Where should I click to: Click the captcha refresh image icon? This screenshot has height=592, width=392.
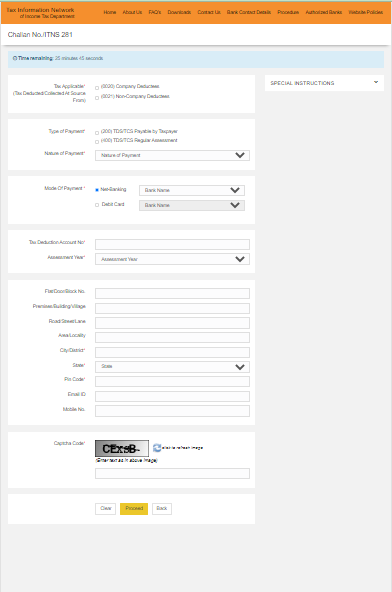click(157, 448)
